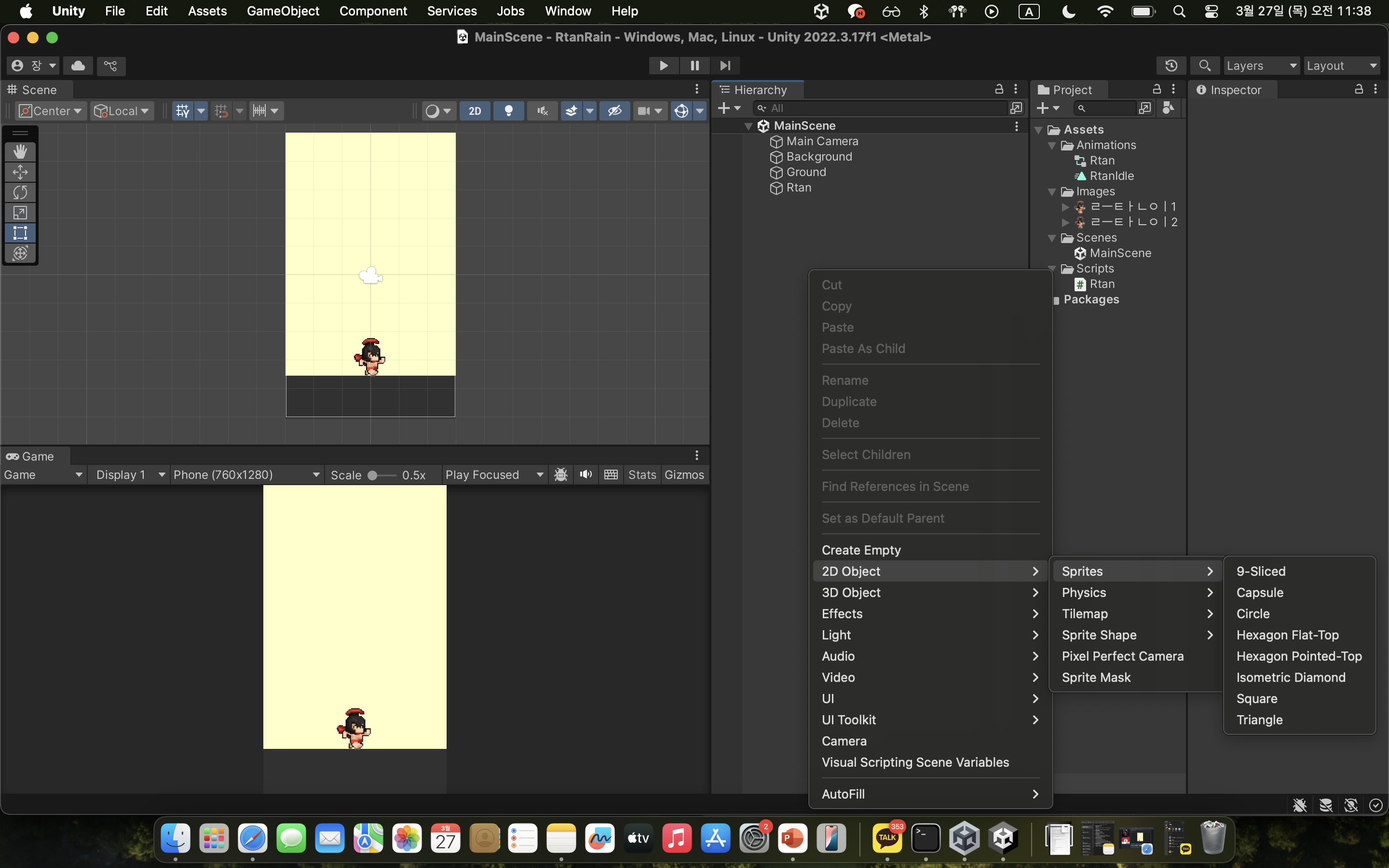This screenshot has width=1389, height=868.
Task: Click the Play button
Action: pyautogui.click(x=664, y=66)
